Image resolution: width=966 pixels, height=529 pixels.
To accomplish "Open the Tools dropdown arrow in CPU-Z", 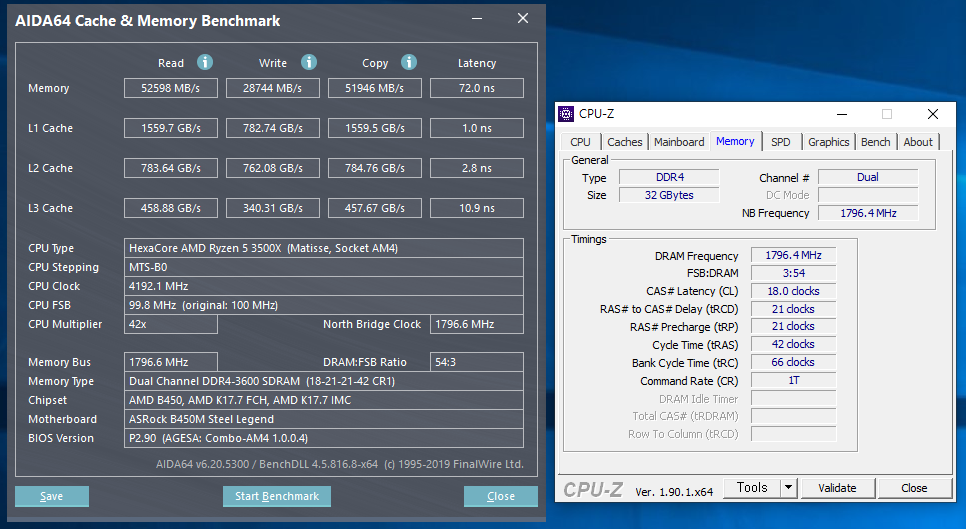I will pos(788,488).
